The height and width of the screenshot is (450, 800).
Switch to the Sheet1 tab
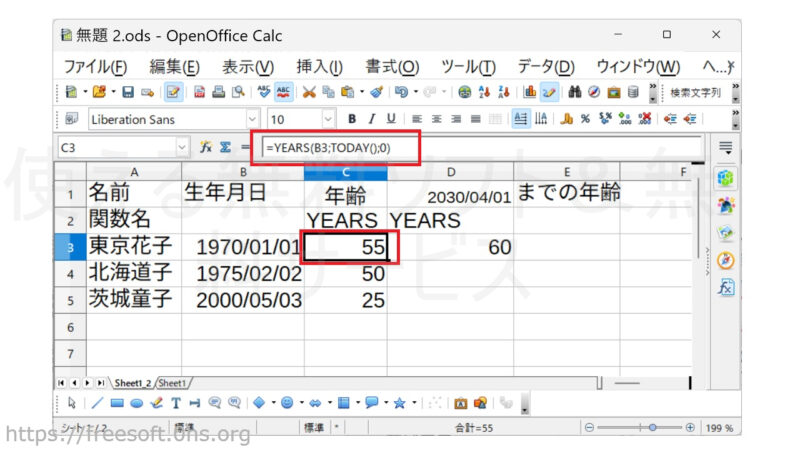pyautogui.click(x=173, y=383)
